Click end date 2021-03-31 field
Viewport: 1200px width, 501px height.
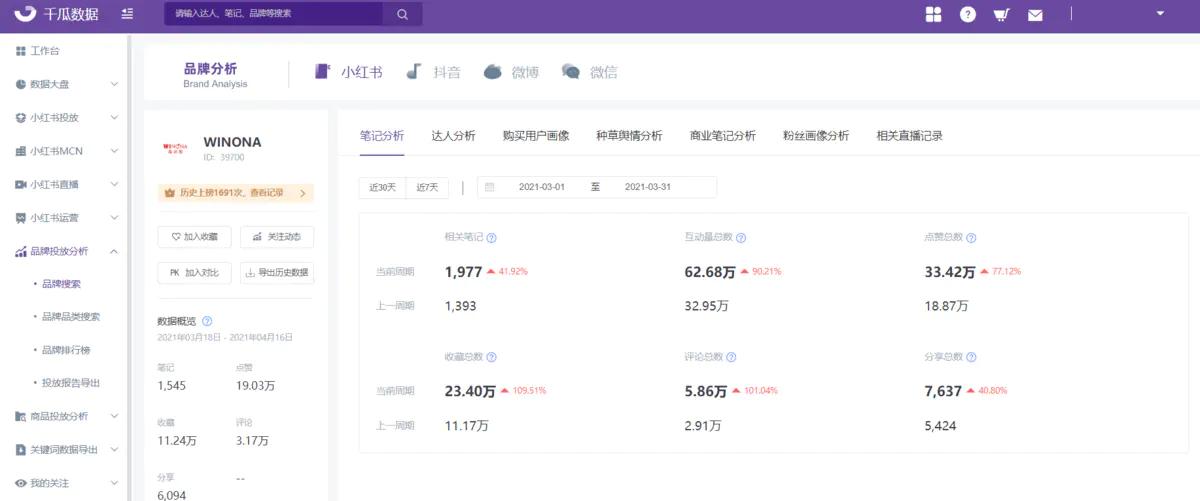[x=648, y=187]
